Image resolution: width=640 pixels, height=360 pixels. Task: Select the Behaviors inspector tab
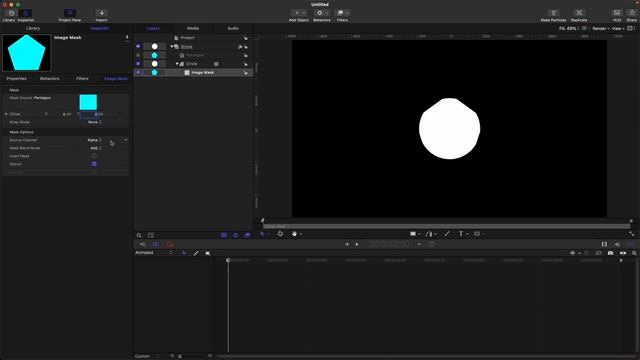[49, 78]
